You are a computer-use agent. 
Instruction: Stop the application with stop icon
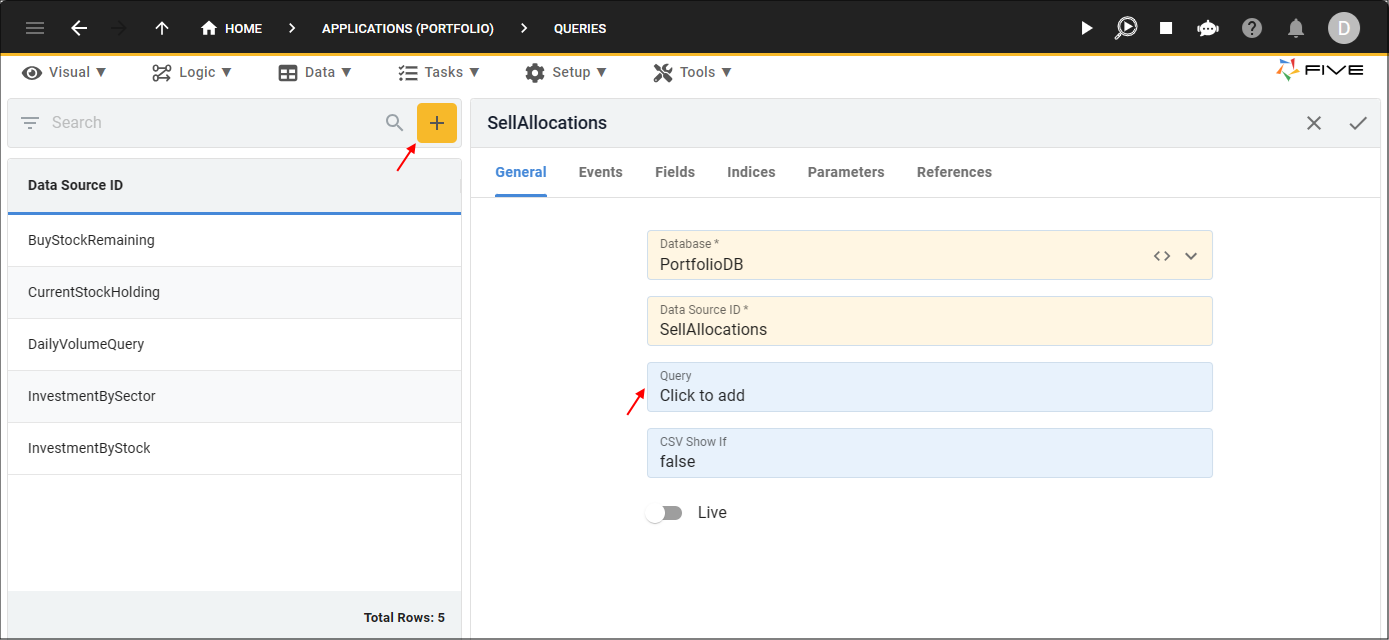1166,28
